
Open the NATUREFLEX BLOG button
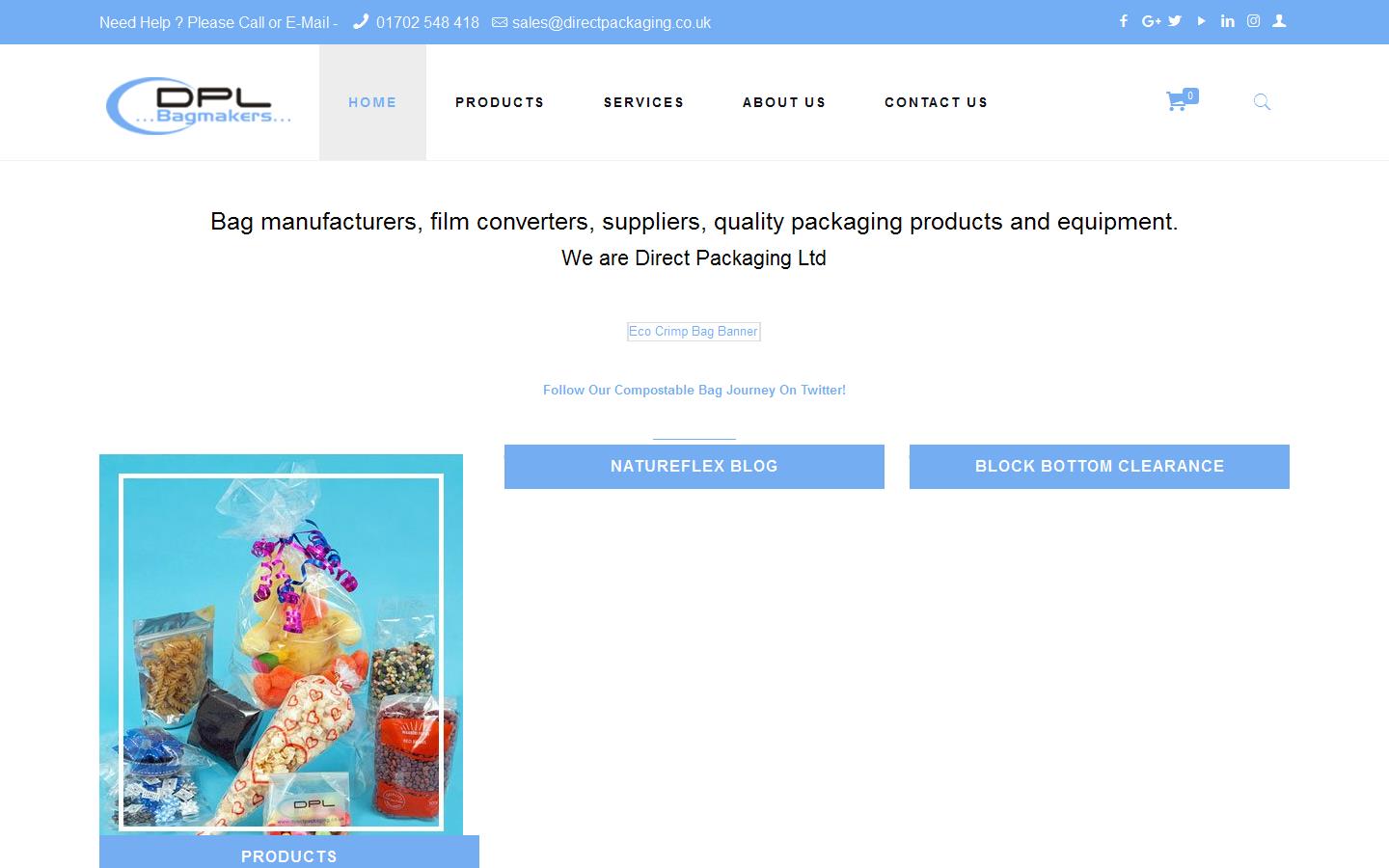(694, 466)
